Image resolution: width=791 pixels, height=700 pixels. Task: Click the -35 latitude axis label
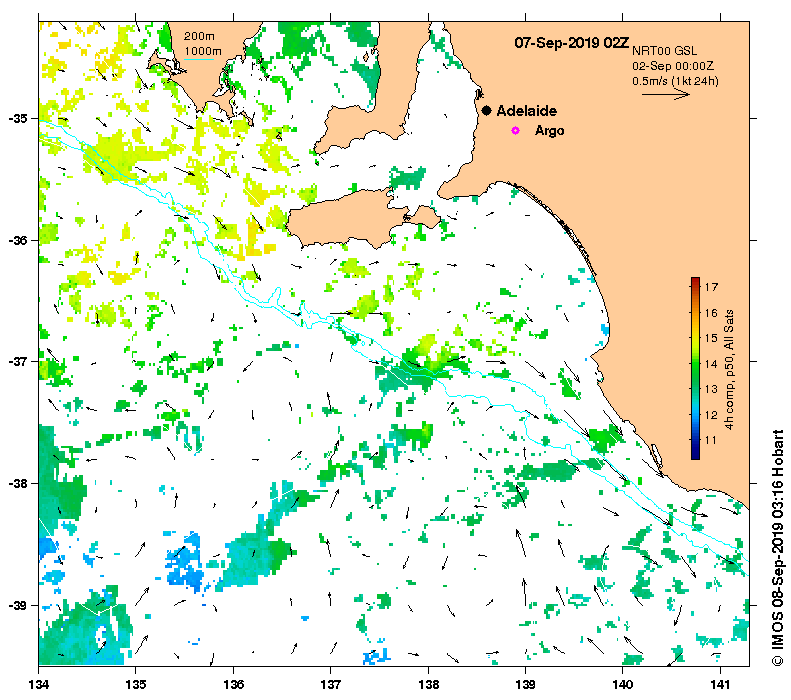(18, 119)
